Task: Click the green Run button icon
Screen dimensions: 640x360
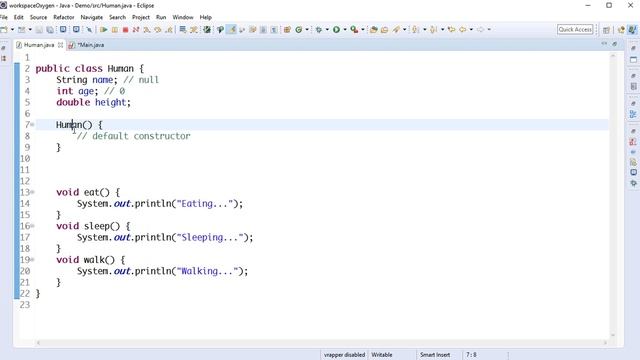Action: pyautogui.click(x=336, y=29)
